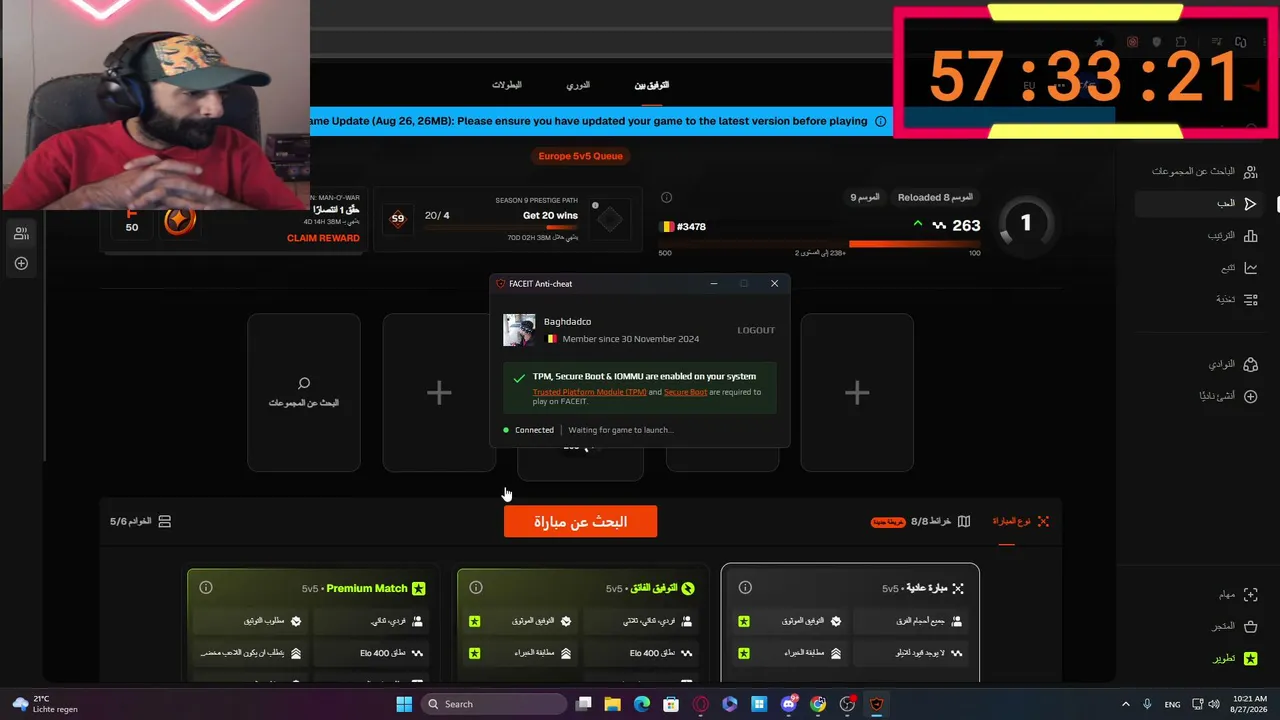Viewport: 1280px width, 720px height.
Task: Click the Windows taskbar Search box
Action: click(495, 704)
